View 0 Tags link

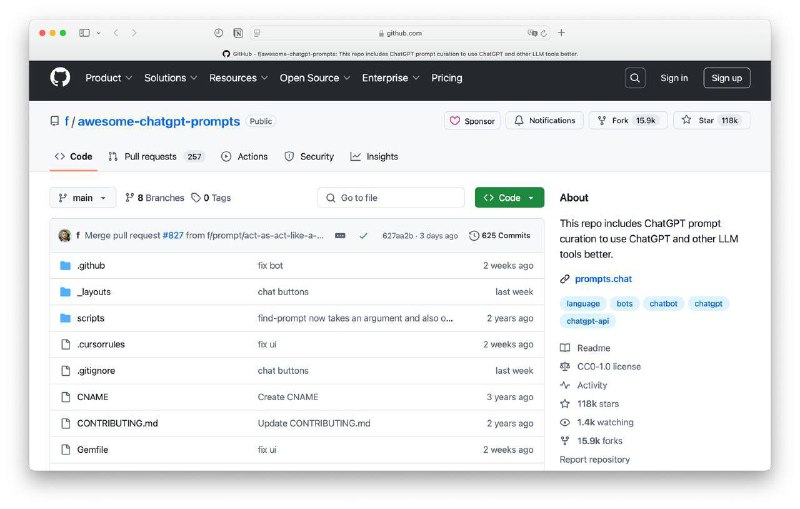coord(211,198)
